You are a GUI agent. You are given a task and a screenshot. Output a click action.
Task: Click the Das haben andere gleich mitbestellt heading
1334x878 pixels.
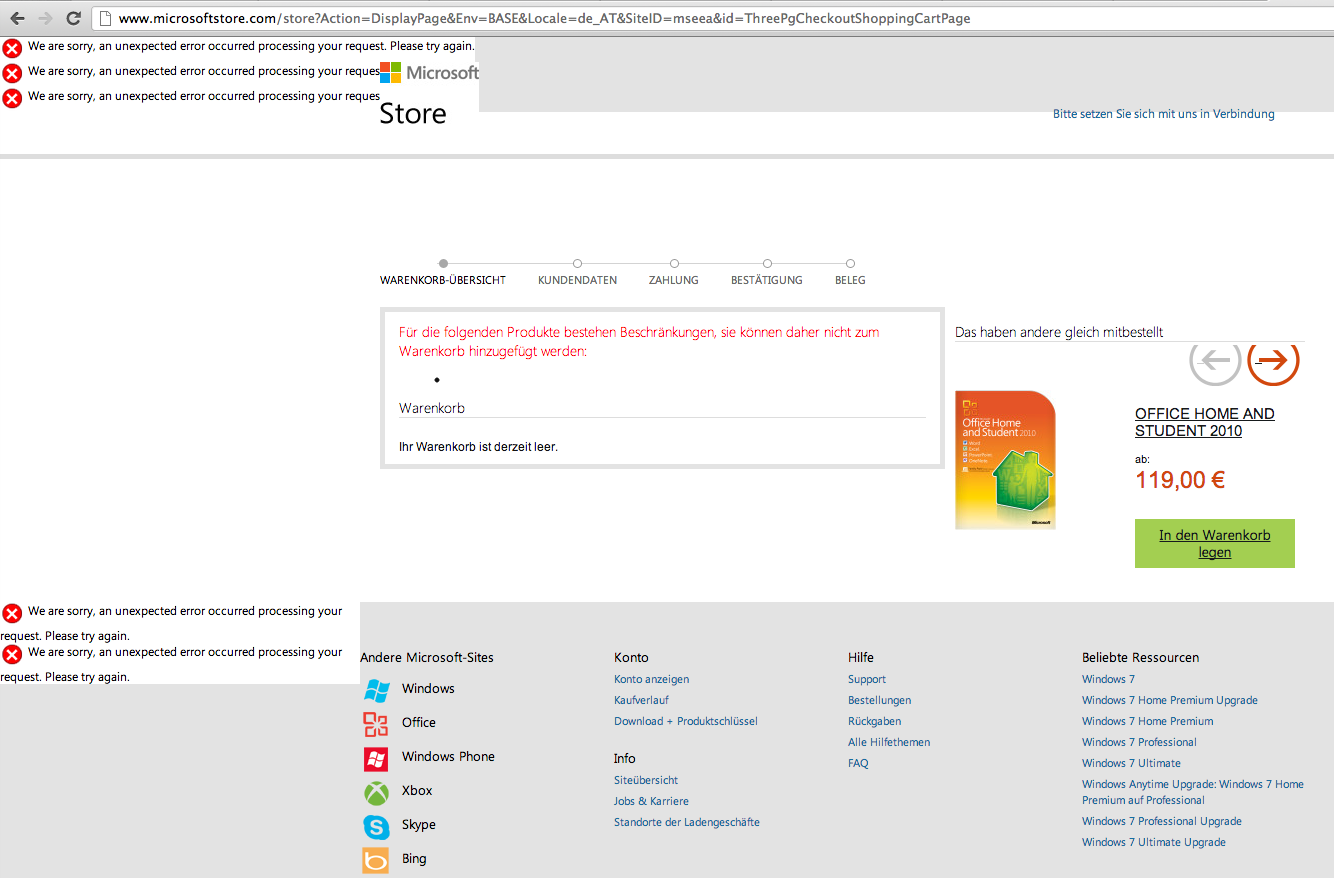click(1059, 332)
